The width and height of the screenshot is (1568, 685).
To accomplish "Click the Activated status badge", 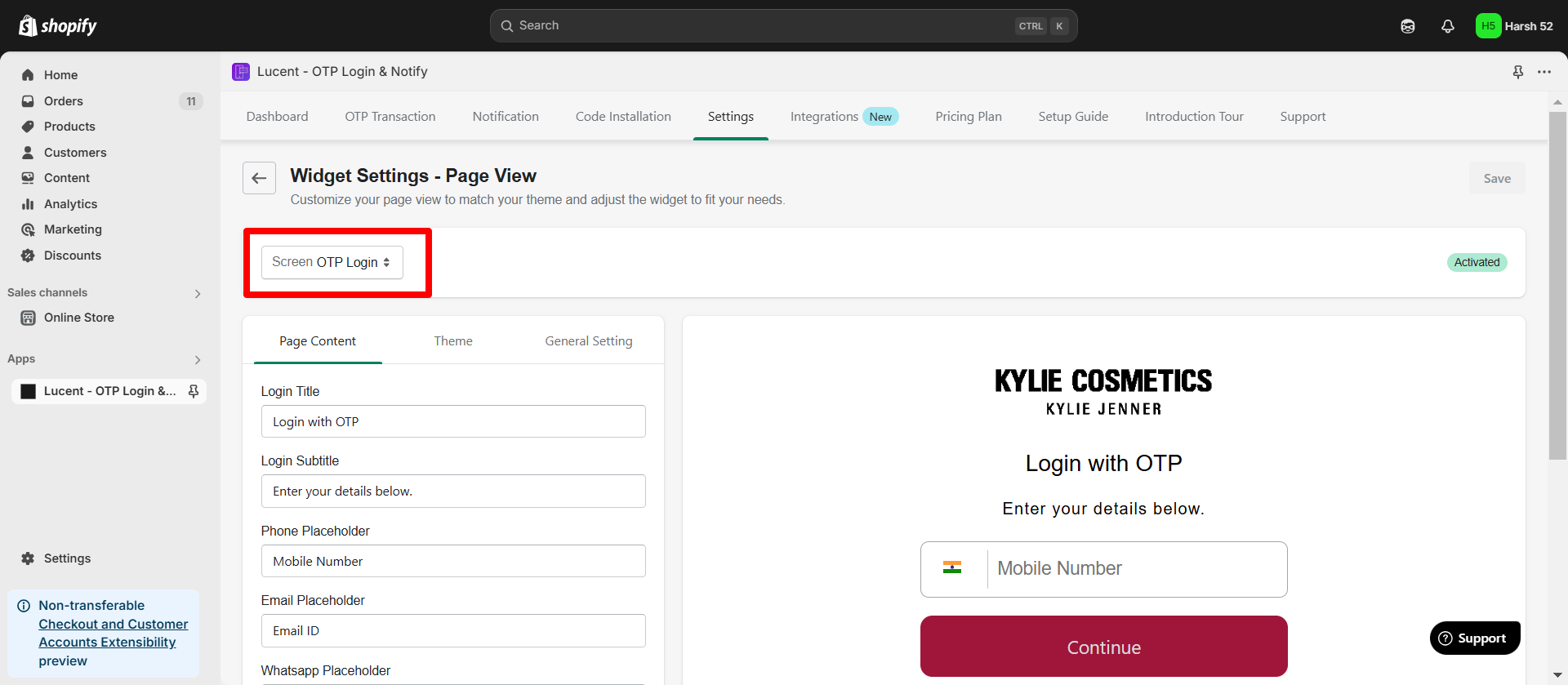I will (1477, 262).
